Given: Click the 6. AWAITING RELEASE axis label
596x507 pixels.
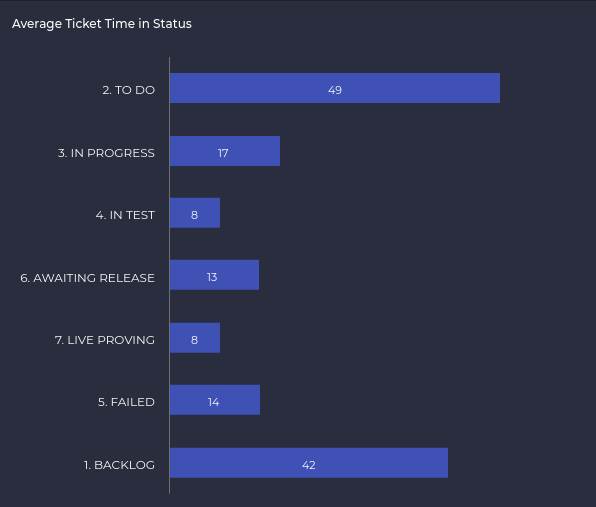Looking at the screenshot, I should (x=87, y=278).
